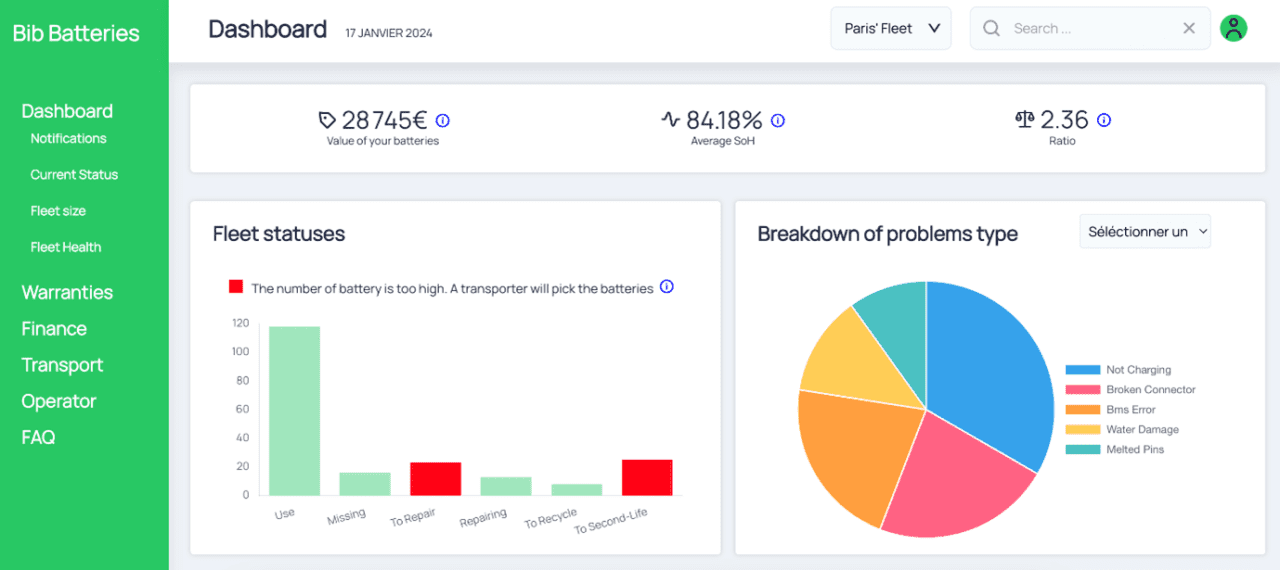Open Notifications under Dashboard

click(68, 139)
